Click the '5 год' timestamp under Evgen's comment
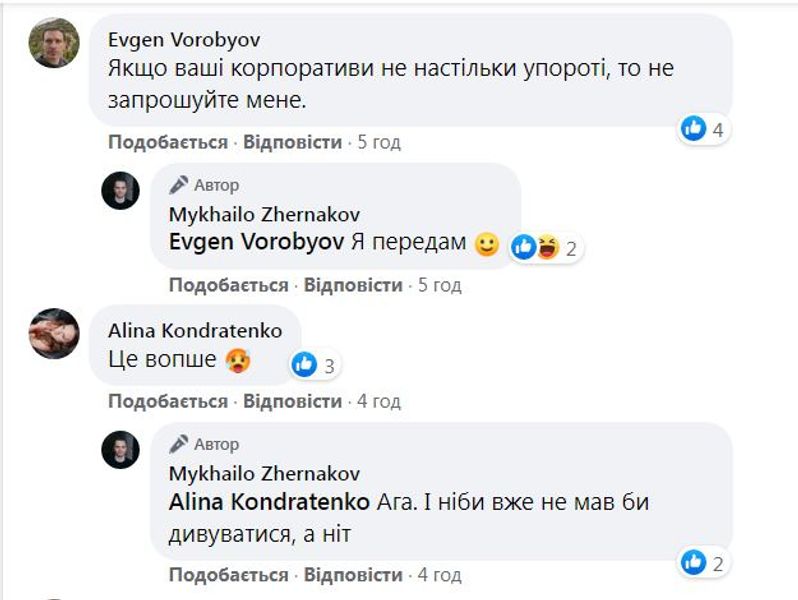This screenshot has height=600, width=798. [x=379, y=142]
